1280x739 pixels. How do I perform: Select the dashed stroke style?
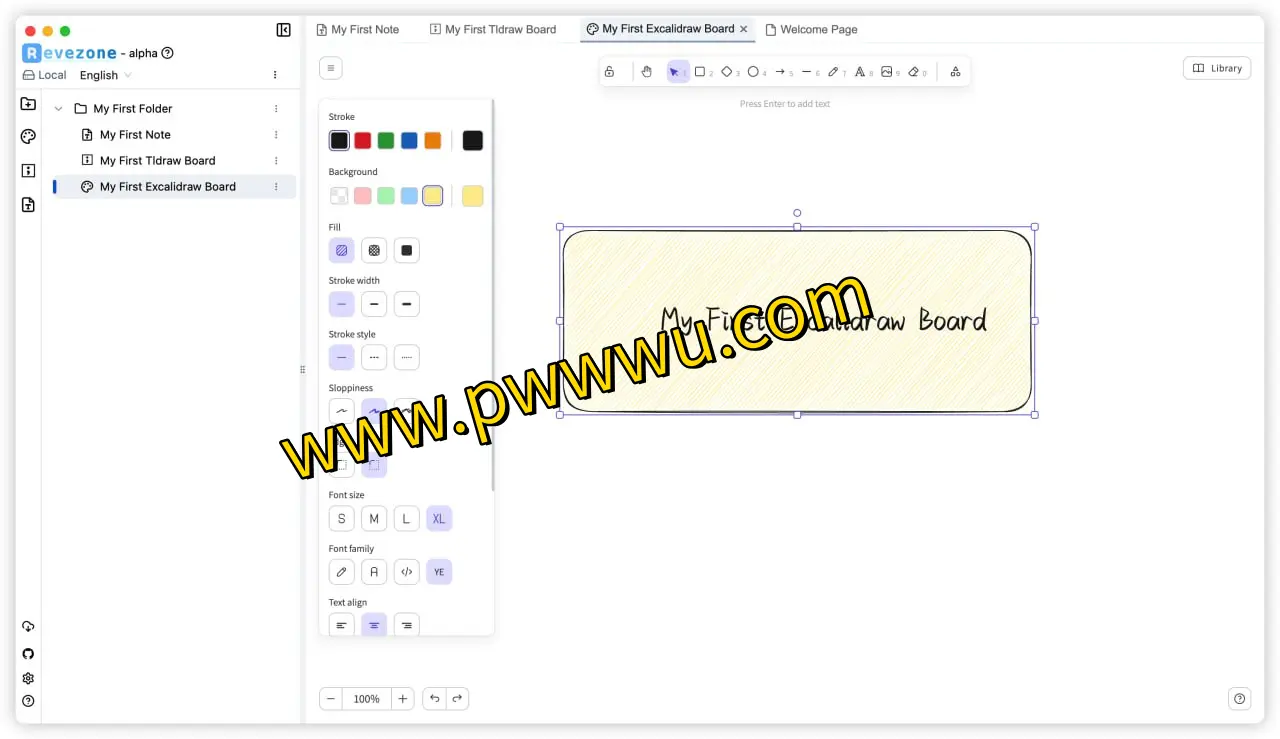[374, 357]
